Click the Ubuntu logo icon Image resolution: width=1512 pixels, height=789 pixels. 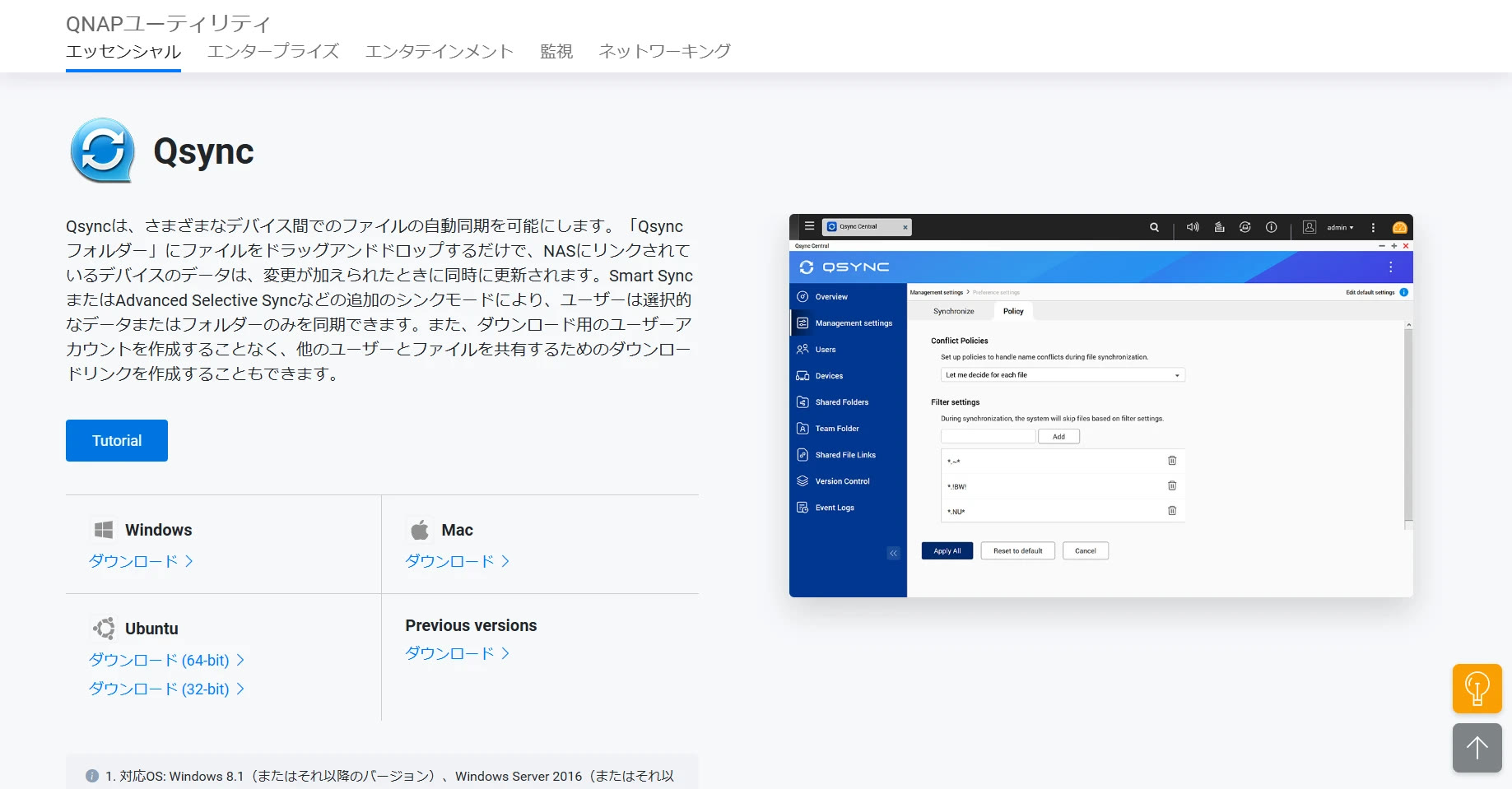coord(104,629)
